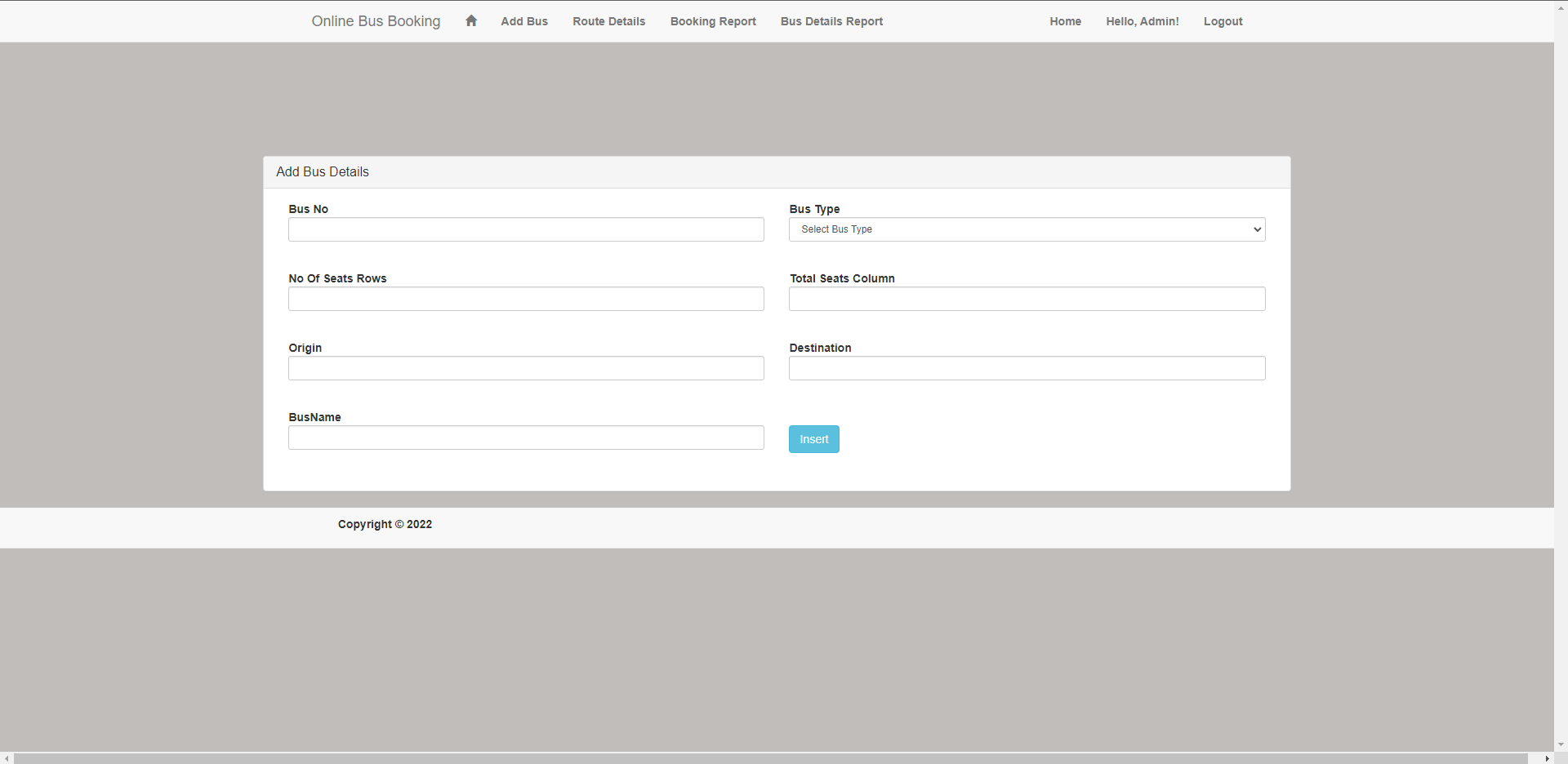Activate the BusName text field
Screen dimensions: 1568x764
pos(526,438)
